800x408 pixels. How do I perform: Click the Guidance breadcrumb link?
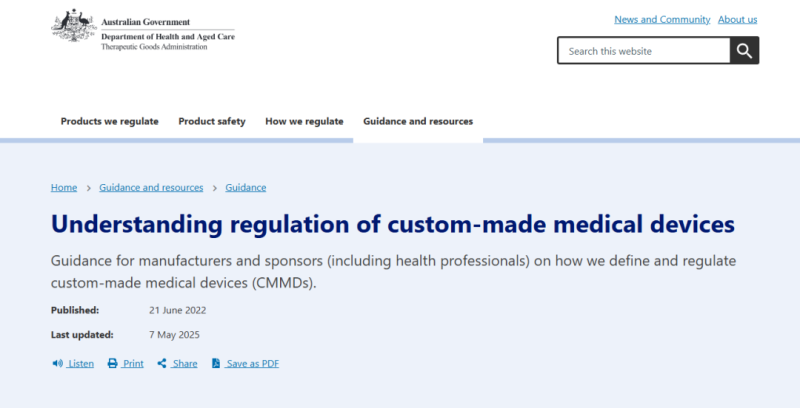click(246, 188)
